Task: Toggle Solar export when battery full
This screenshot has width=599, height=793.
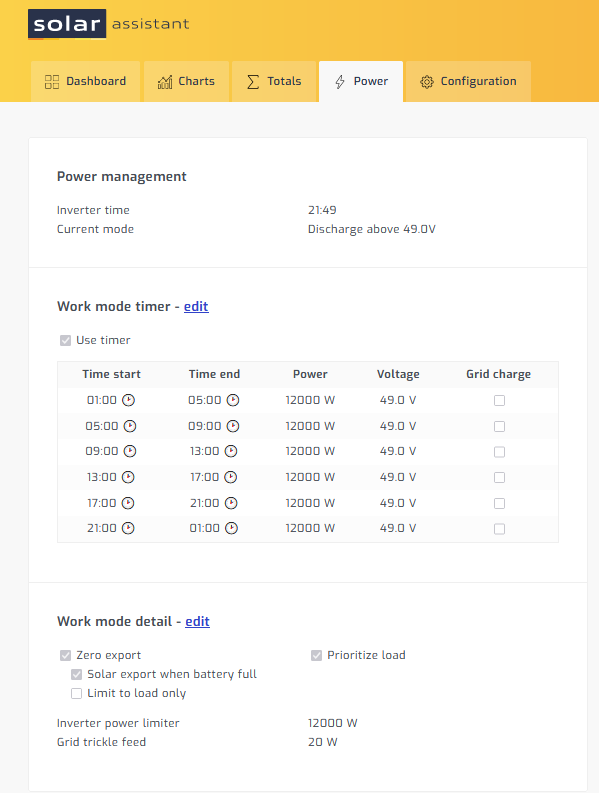Action: tap(76, 674)
